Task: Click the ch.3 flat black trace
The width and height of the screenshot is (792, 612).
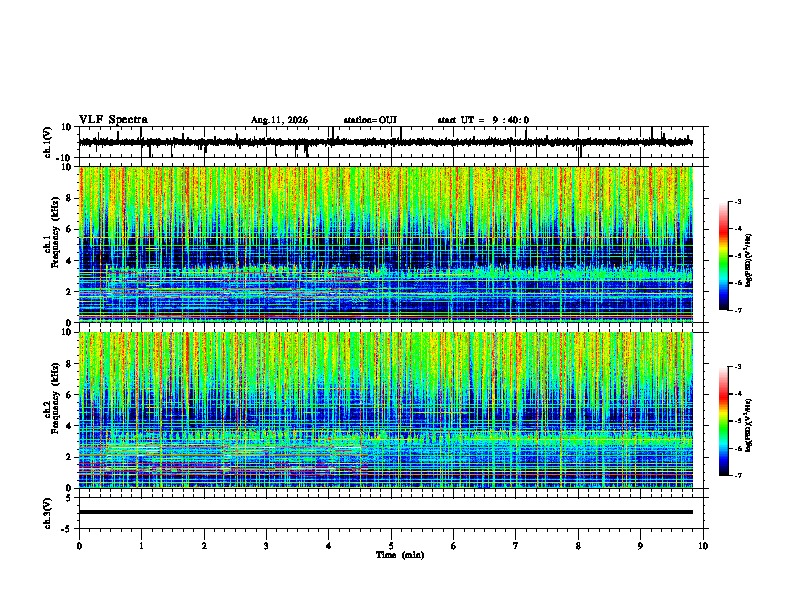Action: 386,512
